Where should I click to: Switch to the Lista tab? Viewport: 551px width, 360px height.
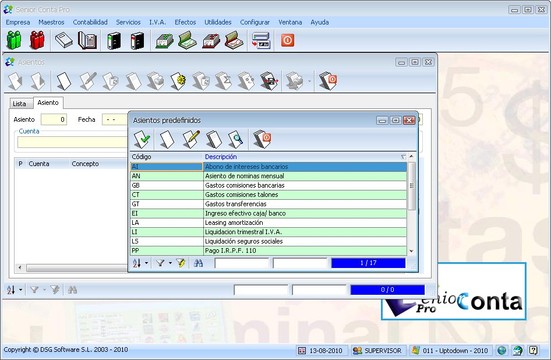pos(19,104)
